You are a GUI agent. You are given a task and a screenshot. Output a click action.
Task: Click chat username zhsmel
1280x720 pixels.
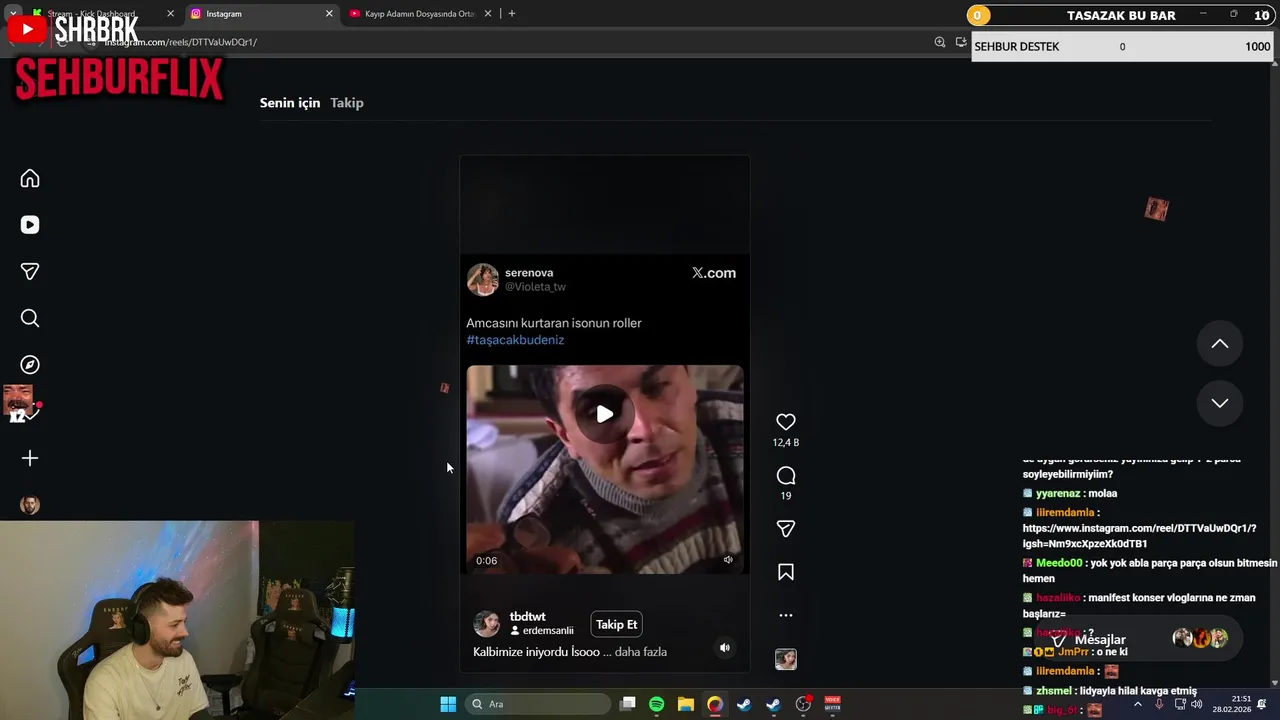point(1054,691)
